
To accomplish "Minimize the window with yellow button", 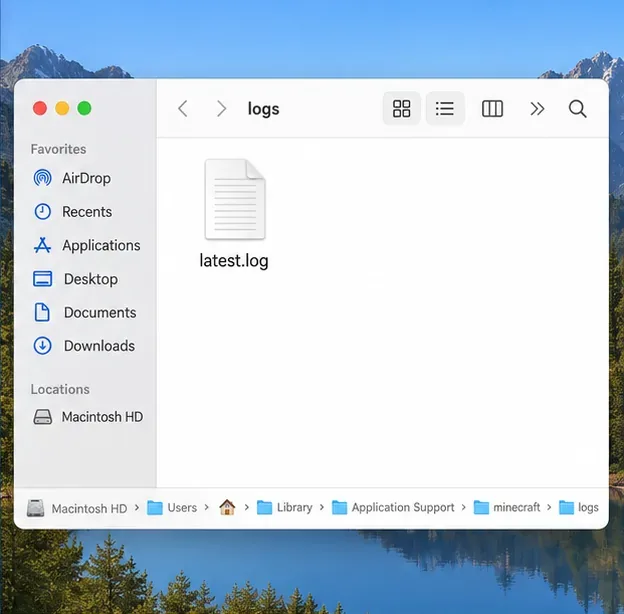I will (62, 108).
